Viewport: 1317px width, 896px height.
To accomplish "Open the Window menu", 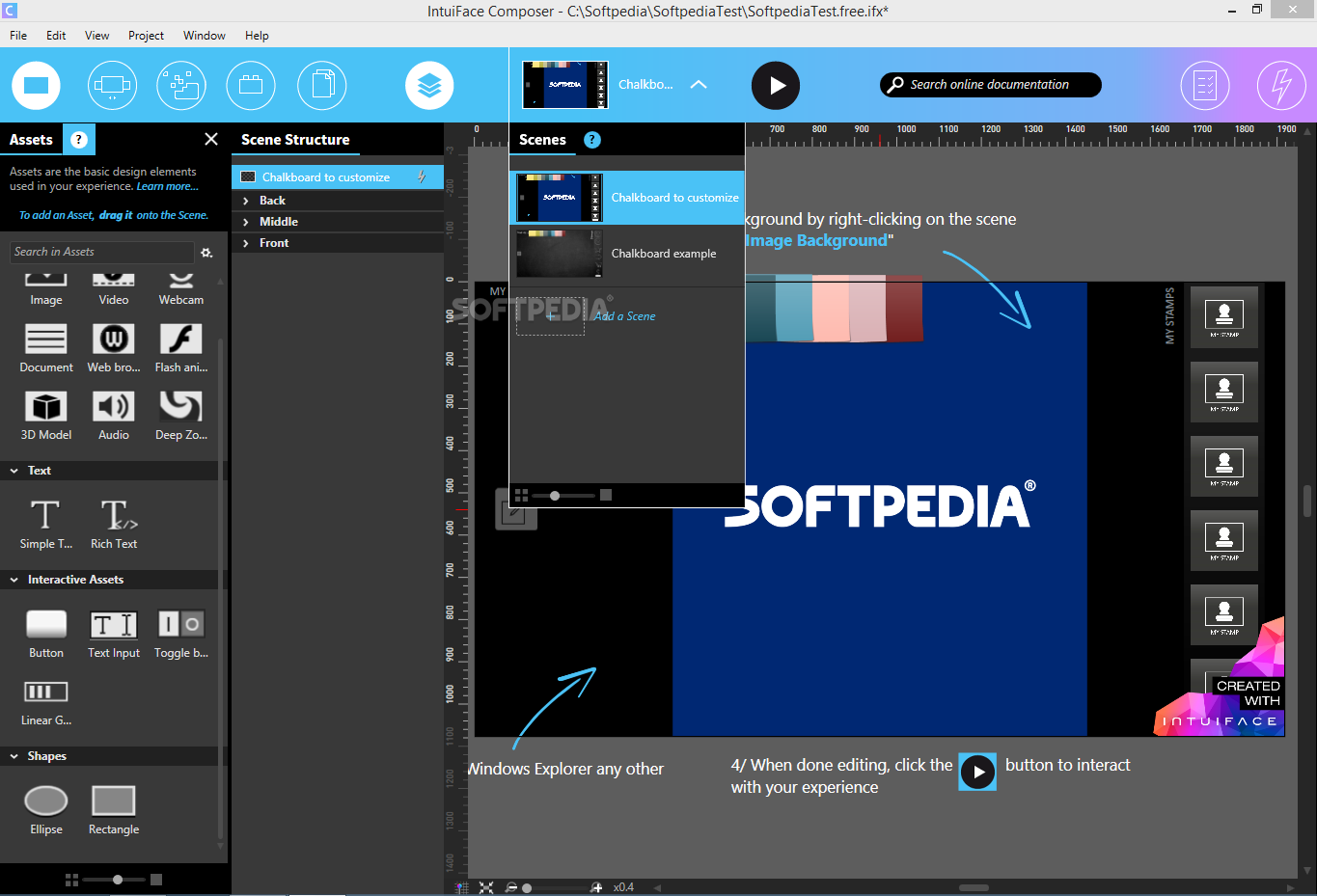I will tap(205, 36).
